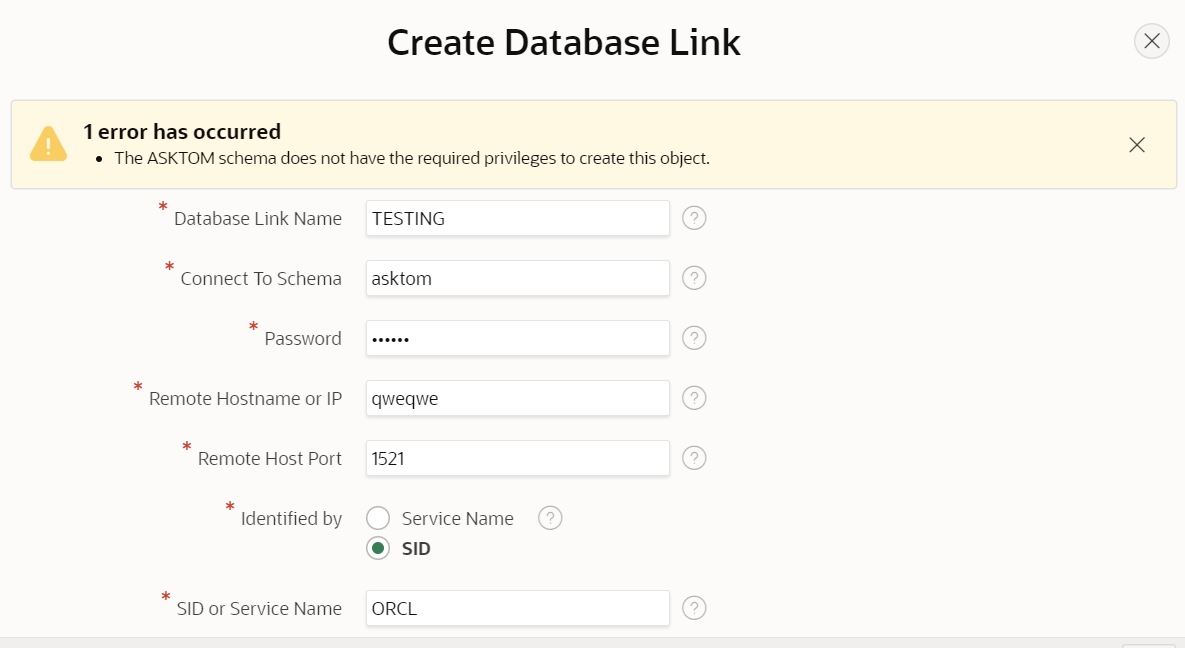Focus the Connect To Schema field
This screenshot has width=1185, height=648.
[x=517, y=277]
